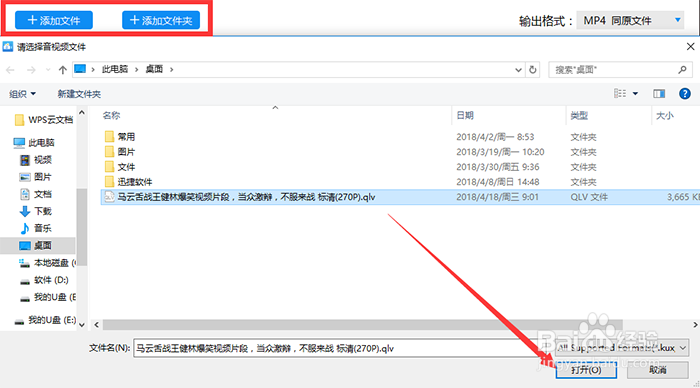Open 图片 in the navigation pane

click(x=36, y=177)
